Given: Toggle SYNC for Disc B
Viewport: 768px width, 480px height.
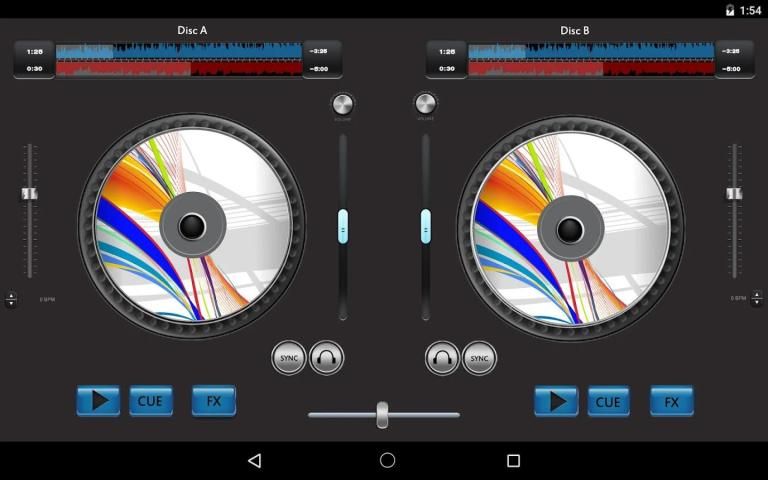Looking at the screenshot, I should (x=479, y=357).
